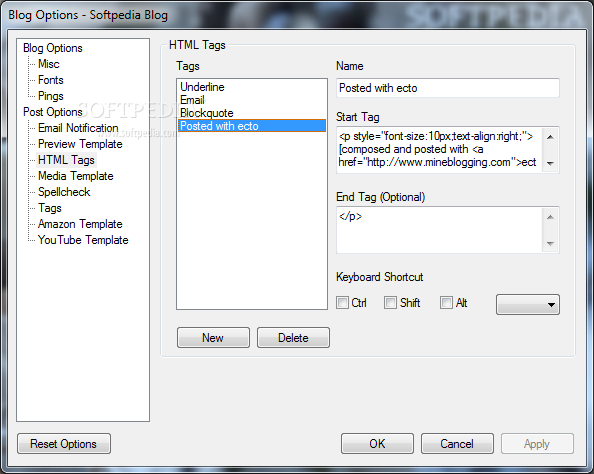594x474 pixels.
Task: Select the Blockquote tag in list
Action: click(x=252, y=113)
